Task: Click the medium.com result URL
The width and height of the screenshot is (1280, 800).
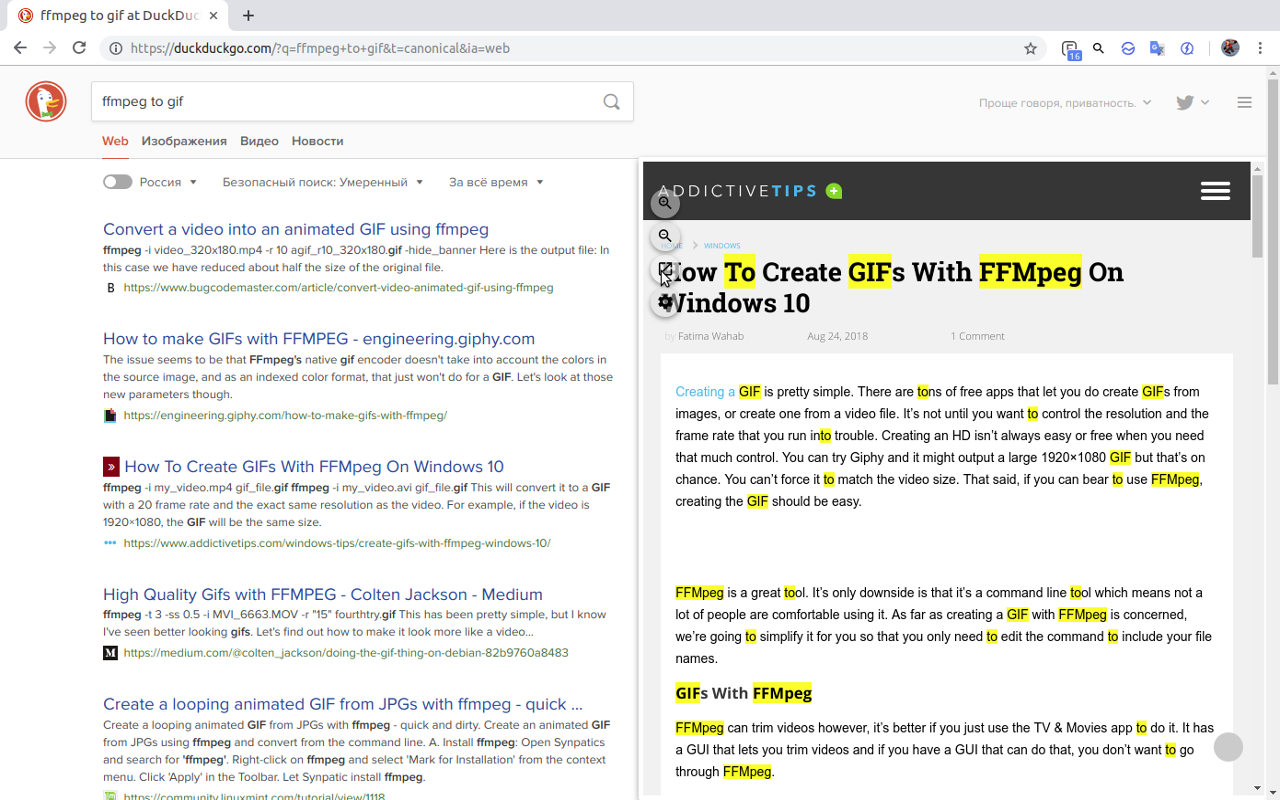Action: point(346,653)
